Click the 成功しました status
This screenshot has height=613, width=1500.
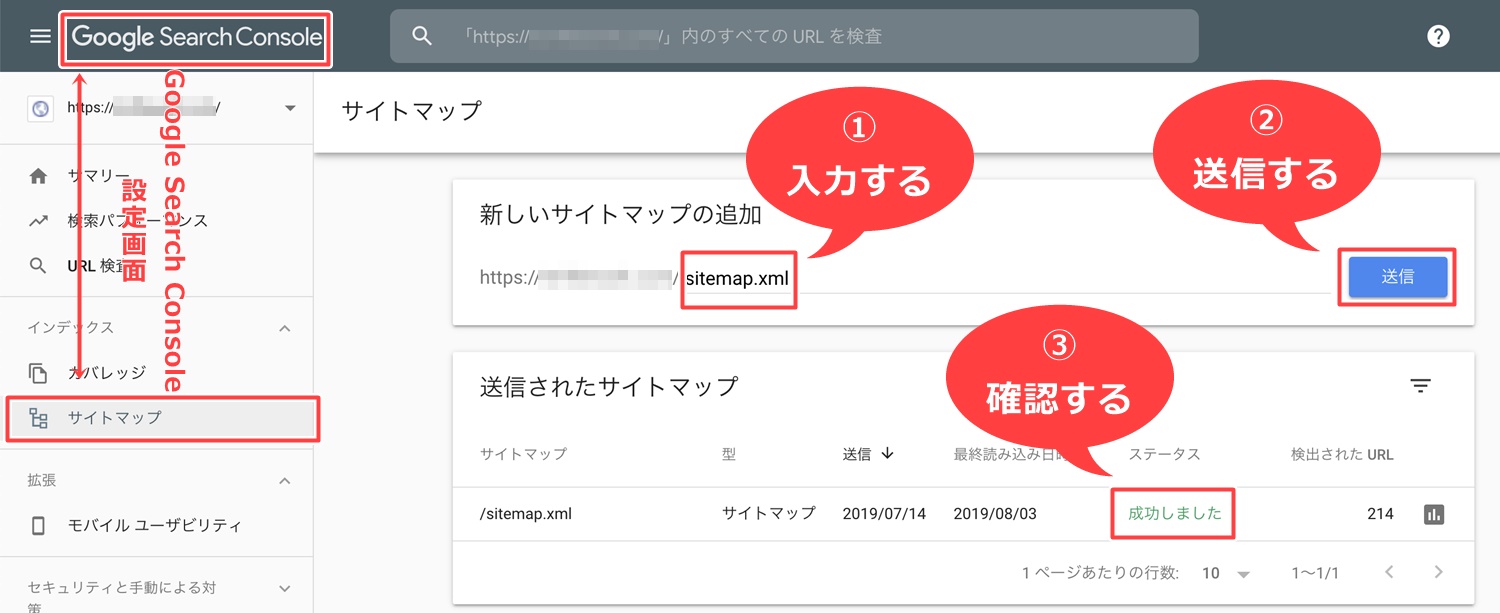tap(1175, 514)
